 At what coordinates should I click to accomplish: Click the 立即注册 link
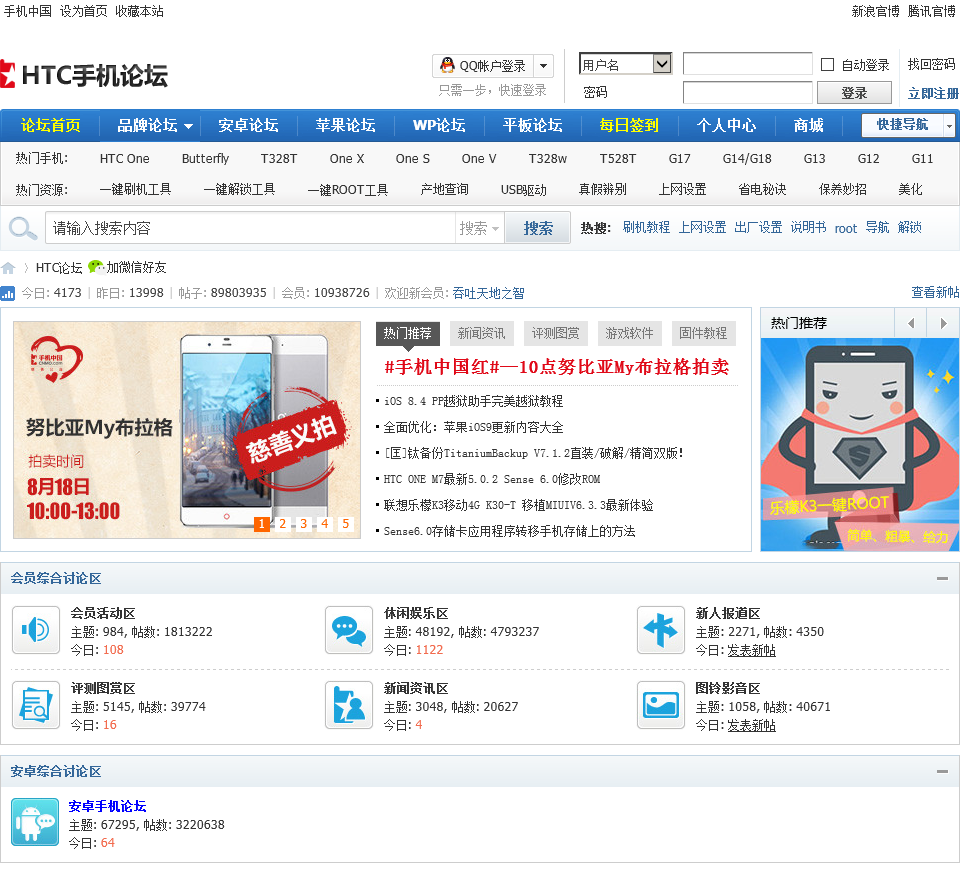tap(933, 93)
